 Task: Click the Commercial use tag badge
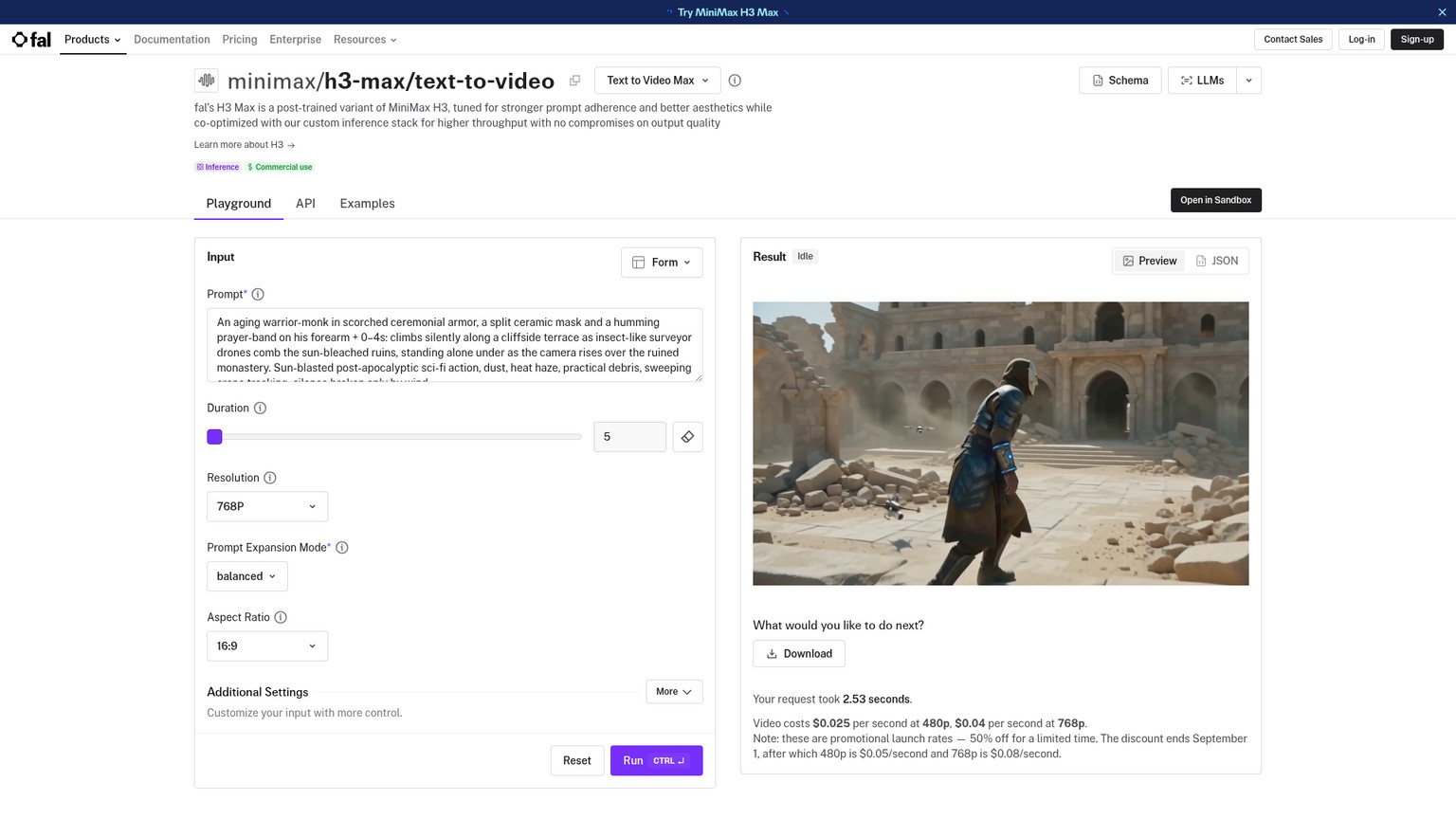coord(280,167)
